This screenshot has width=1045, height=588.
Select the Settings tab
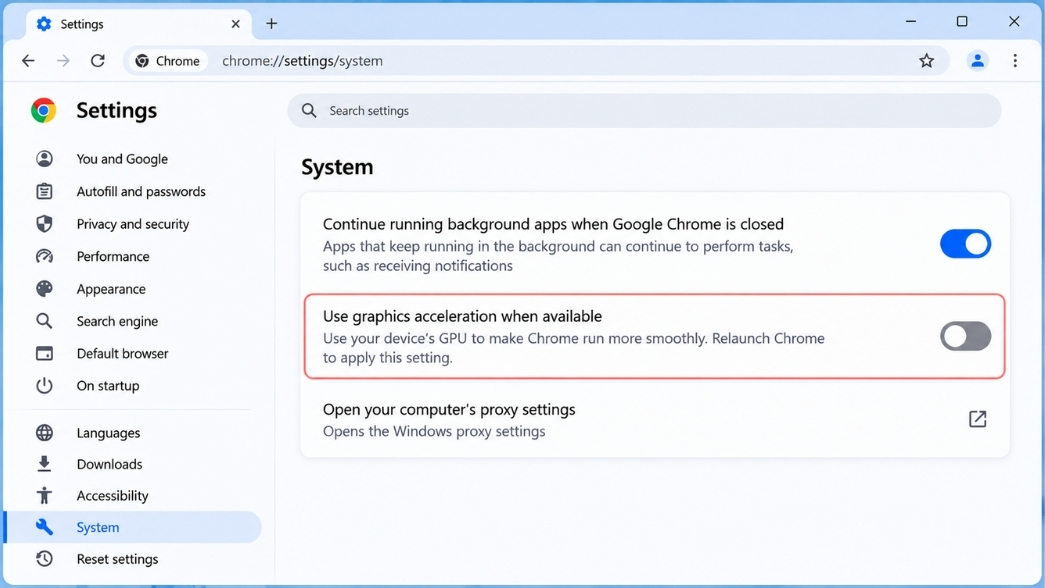tap(139, 24)
